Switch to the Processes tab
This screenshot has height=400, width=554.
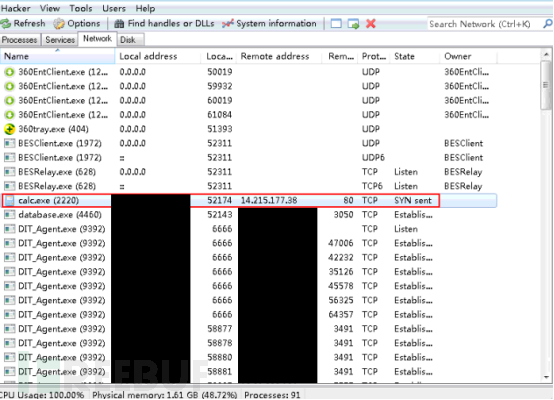click(x=19, y=40)
